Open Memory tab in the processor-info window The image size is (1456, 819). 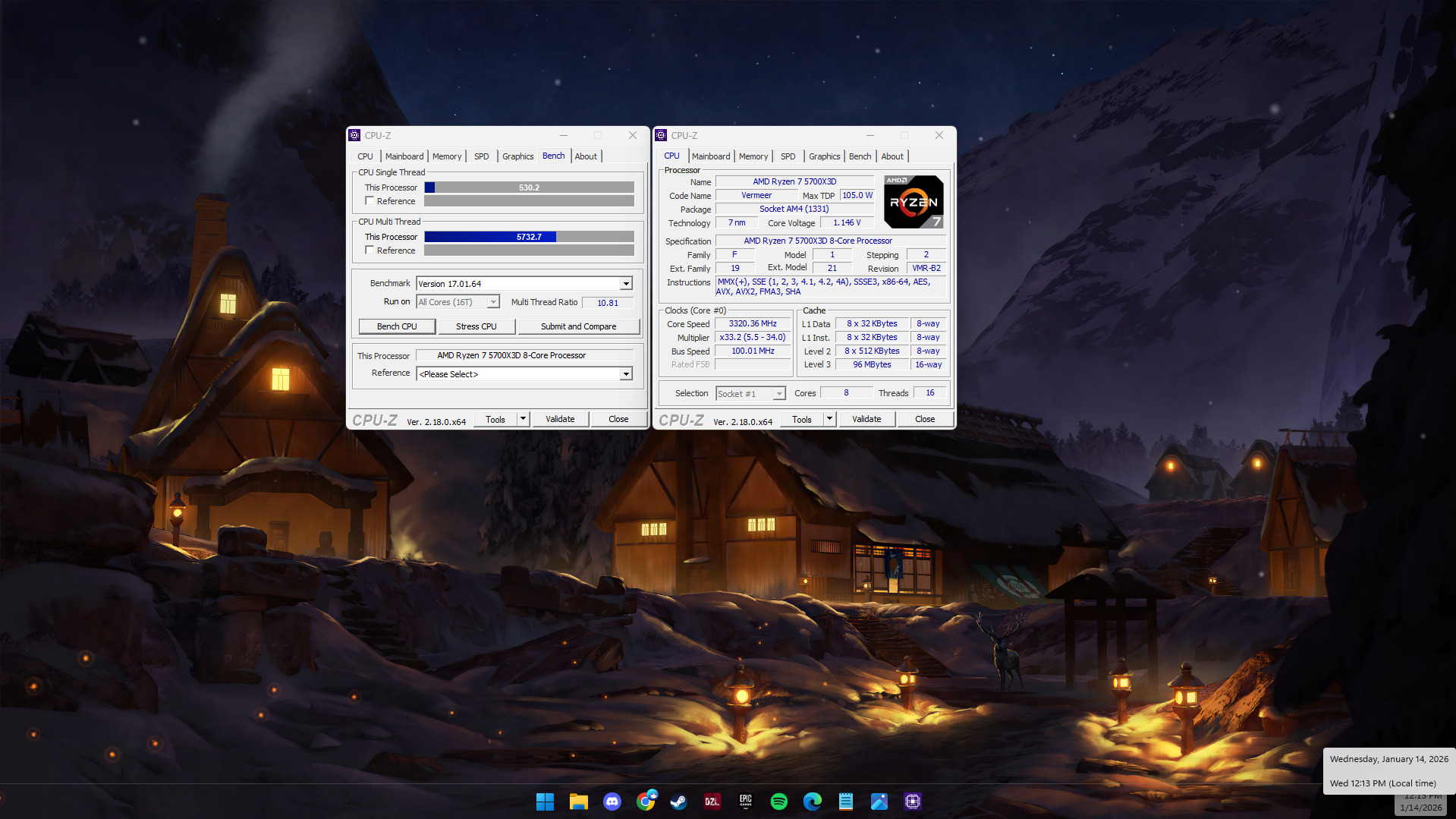tap(753, 156)
